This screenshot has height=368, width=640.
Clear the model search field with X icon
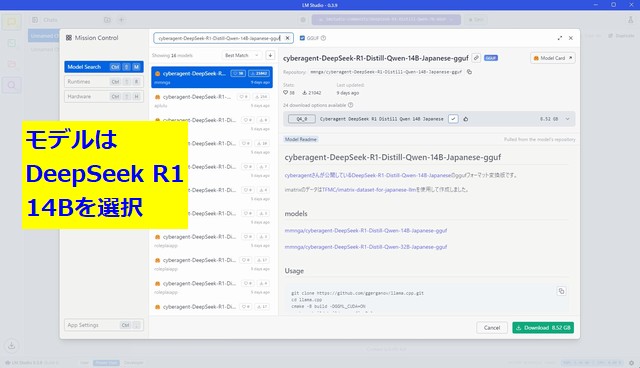click(x=287, y=38)
